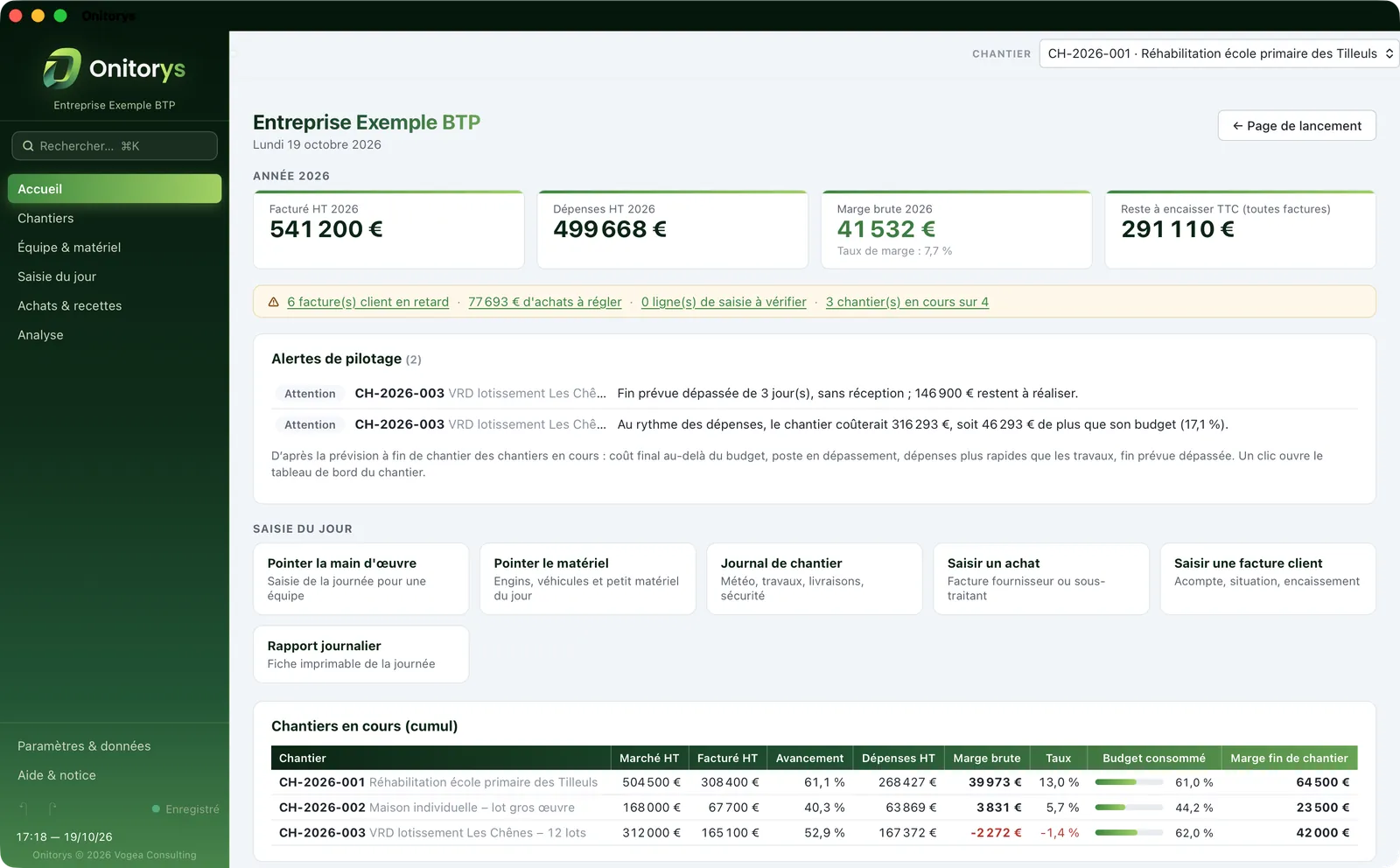1400x868 pixels.
Task: Click the Marge brute 2026 card
Action: 956,229
